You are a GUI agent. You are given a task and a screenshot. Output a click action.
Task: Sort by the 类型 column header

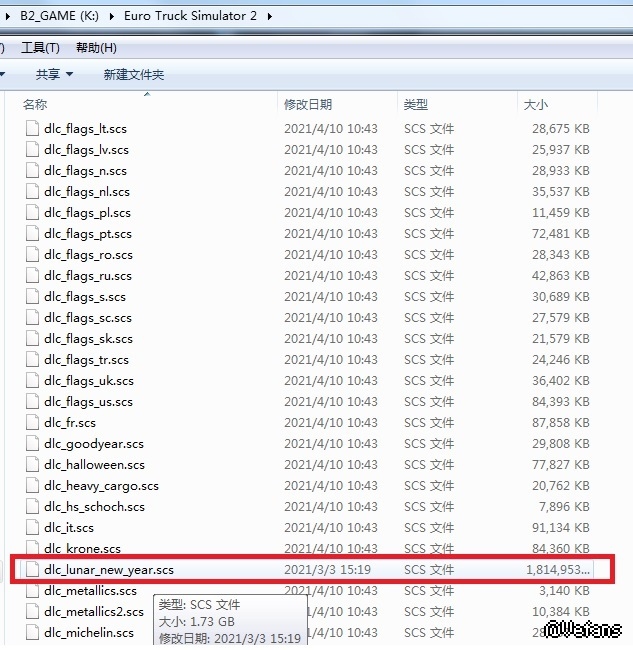click(416, 104)
